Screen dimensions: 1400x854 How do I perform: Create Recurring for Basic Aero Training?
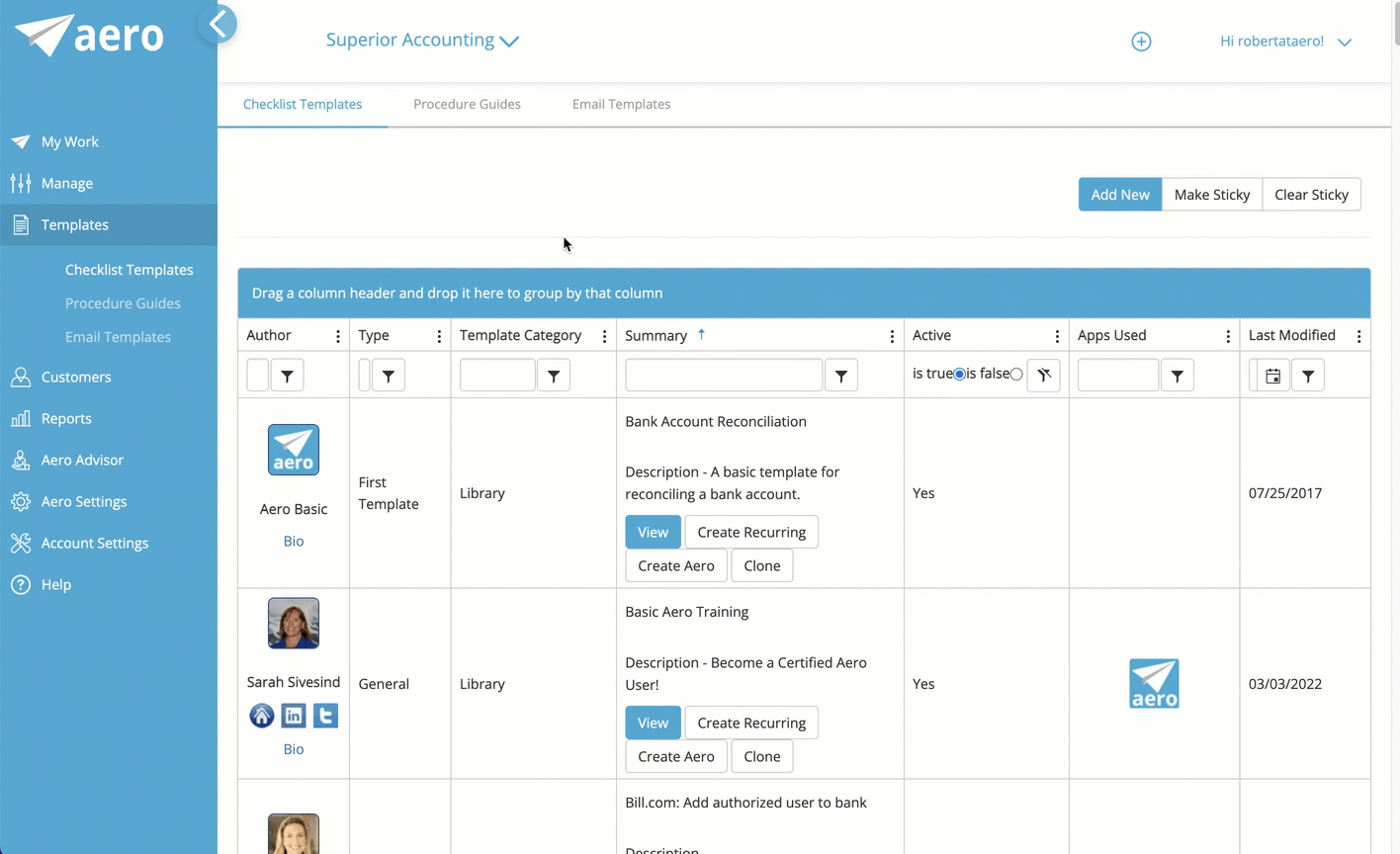tap(751, 723)
